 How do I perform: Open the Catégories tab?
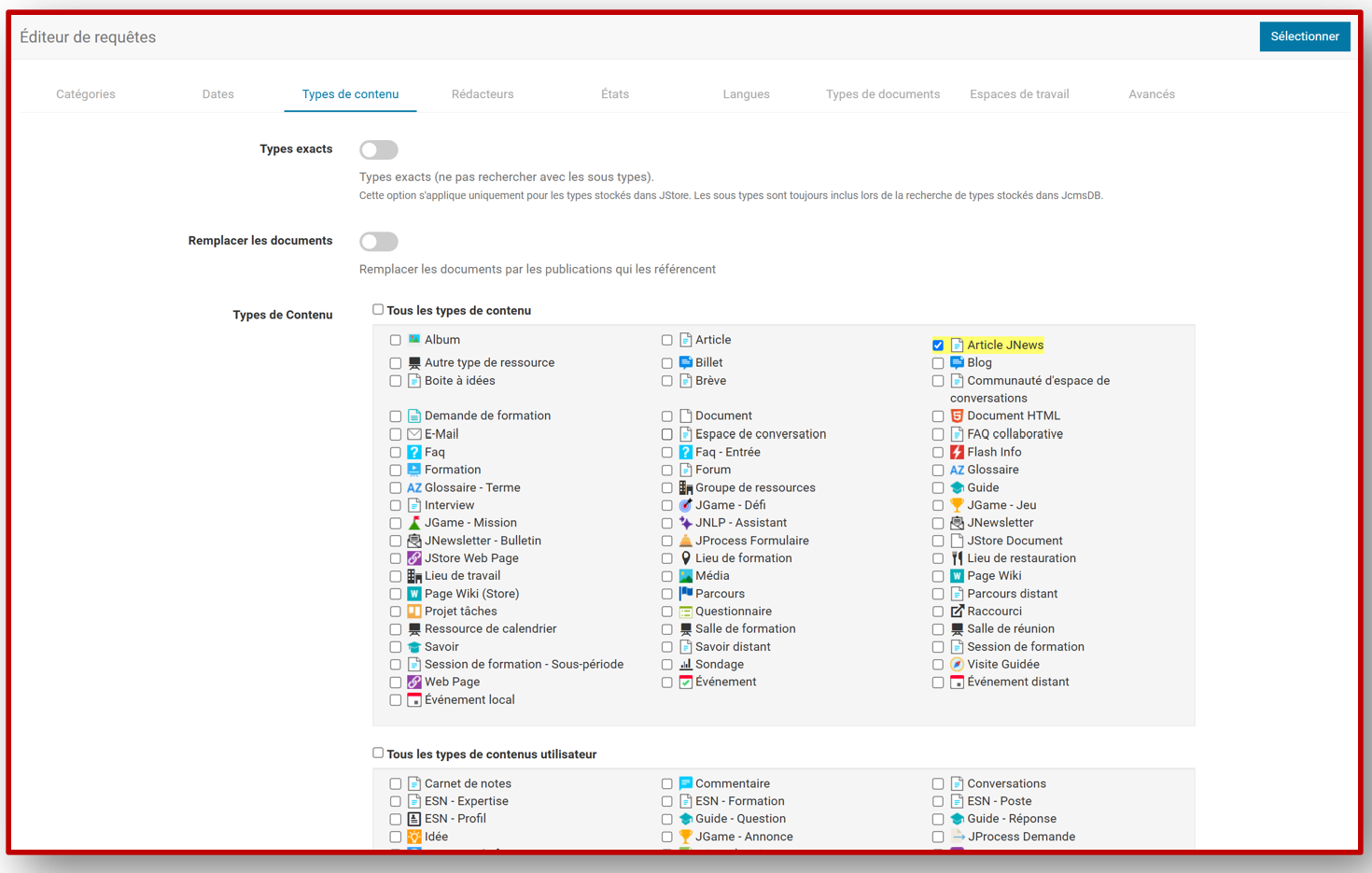tap(86, 94)
